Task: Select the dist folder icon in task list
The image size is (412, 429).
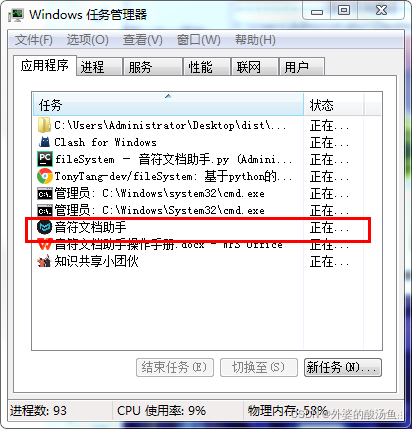Action: click(x=44, y=125)
